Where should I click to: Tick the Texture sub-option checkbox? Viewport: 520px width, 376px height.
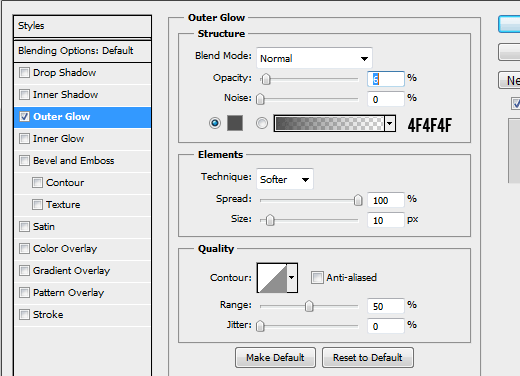coord(37,205)
